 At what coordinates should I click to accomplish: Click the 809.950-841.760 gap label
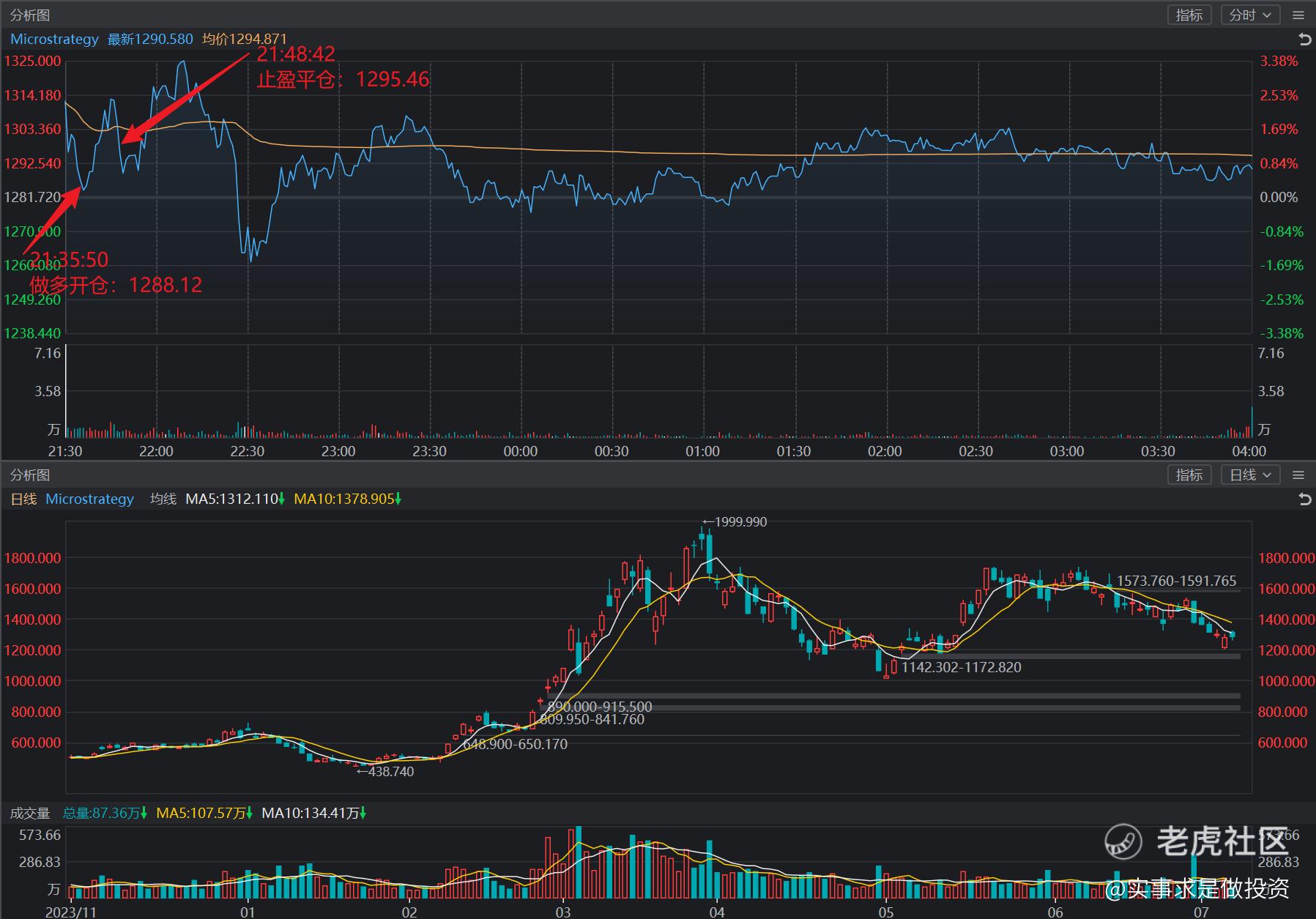click(592, 719)
